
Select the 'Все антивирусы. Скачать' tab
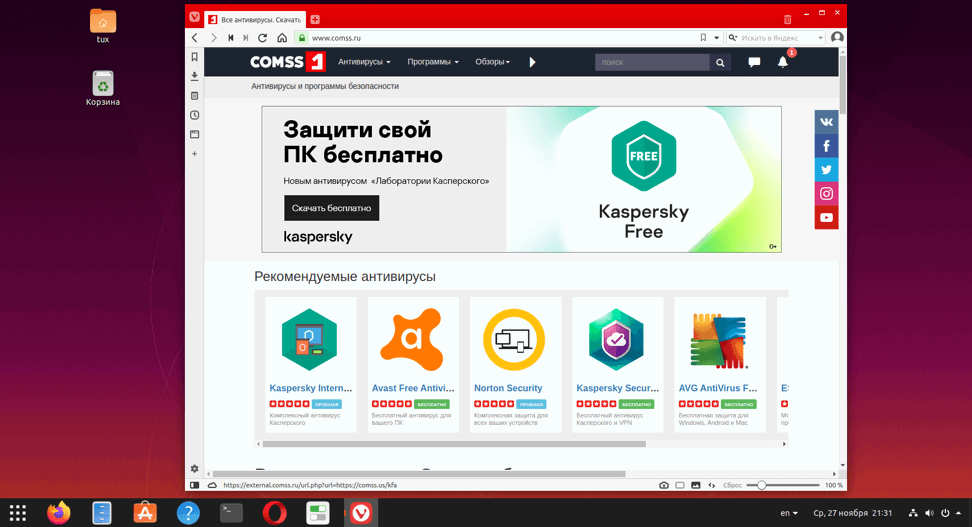[255, 20]
